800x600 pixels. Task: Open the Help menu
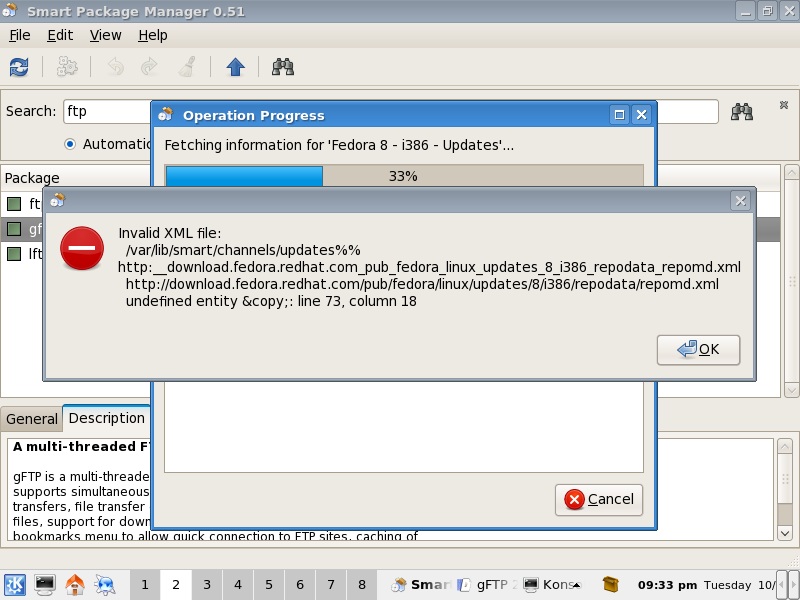pos(153,35)
